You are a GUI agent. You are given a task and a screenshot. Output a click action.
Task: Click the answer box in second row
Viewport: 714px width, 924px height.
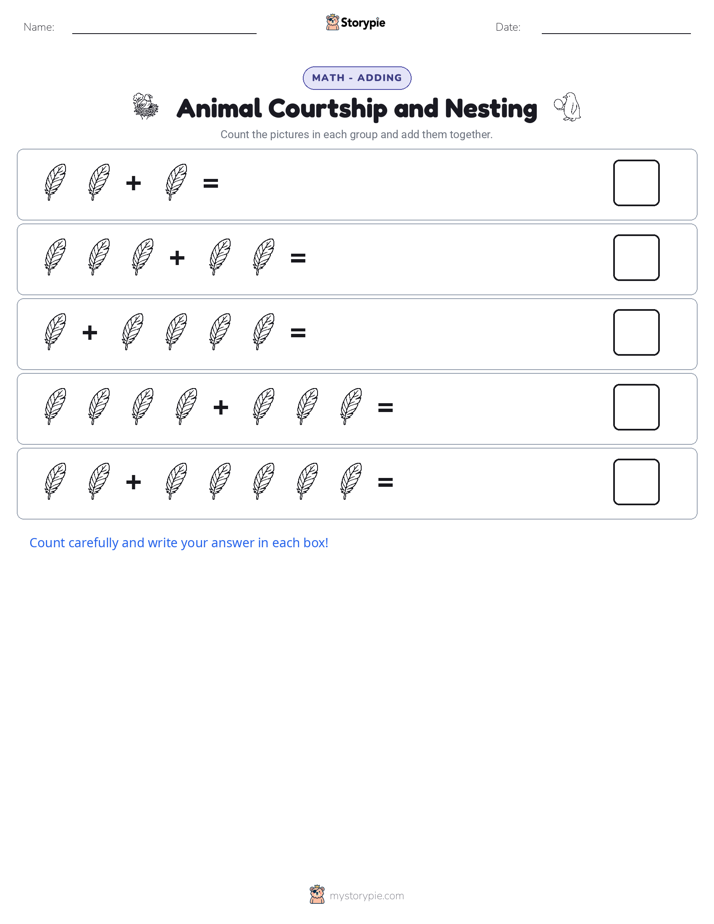(x=636, y=258)
